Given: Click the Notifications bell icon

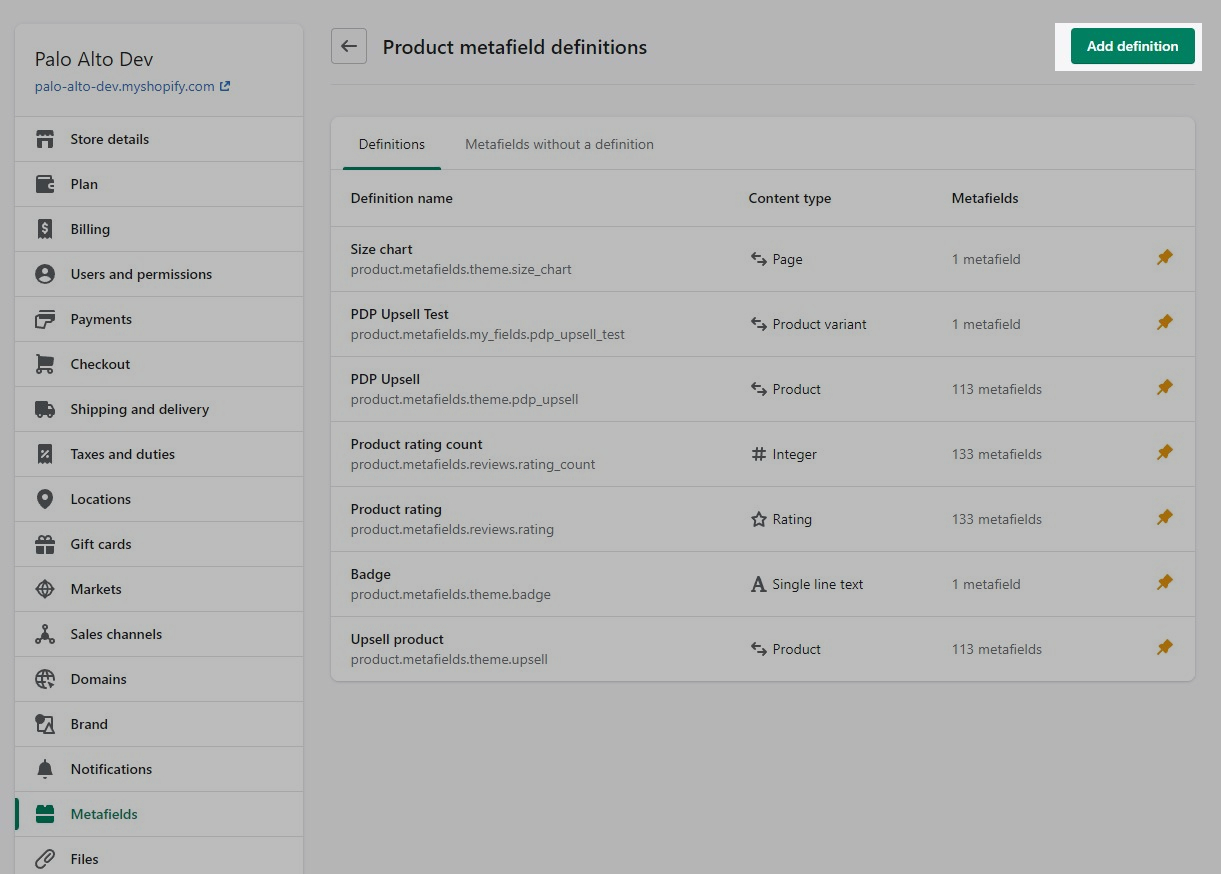Looking at the screenshot, I should pyautogui.click(x=45, y=769).
